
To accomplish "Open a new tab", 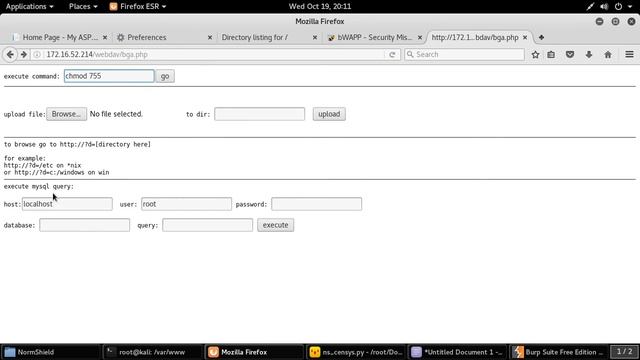I will [x=541, y=37].
